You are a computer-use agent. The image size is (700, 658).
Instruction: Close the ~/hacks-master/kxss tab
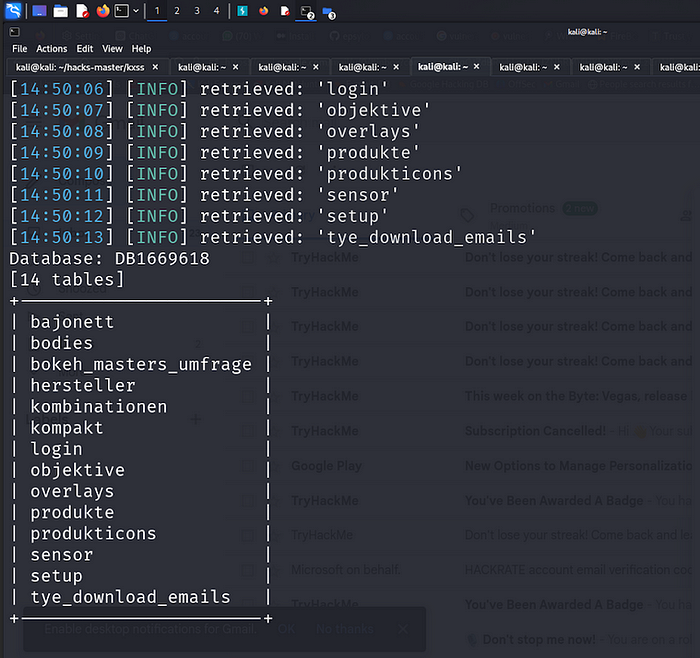tap(155, 67)
